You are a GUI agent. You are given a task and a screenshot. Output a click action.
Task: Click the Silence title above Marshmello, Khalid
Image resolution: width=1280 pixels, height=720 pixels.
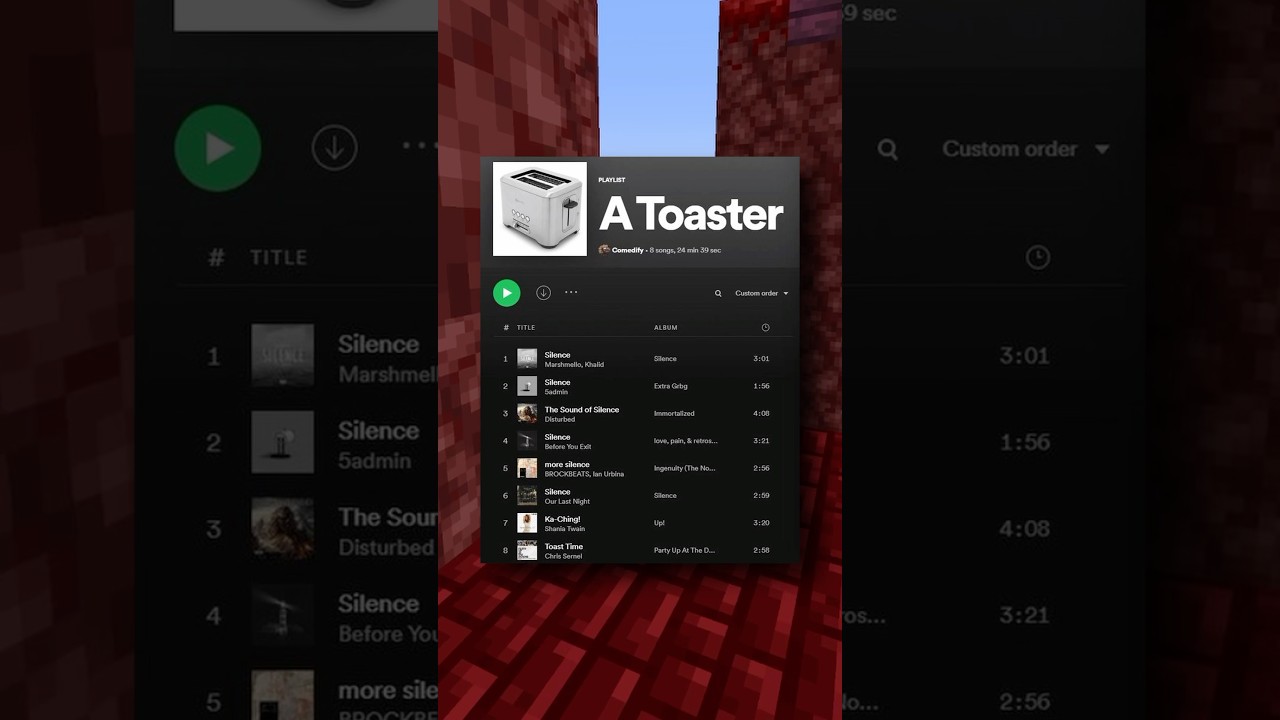click(557, 355)
